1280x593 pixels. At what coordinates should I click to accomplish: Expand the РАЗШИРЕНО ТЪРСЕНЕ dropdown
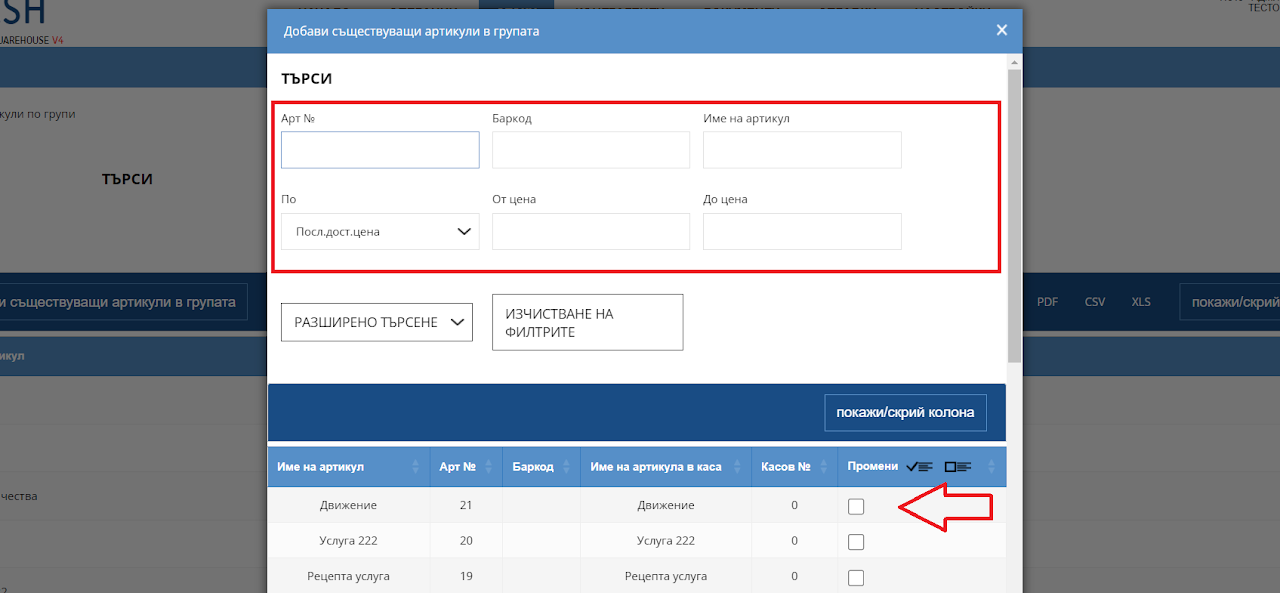click(377, 322)
